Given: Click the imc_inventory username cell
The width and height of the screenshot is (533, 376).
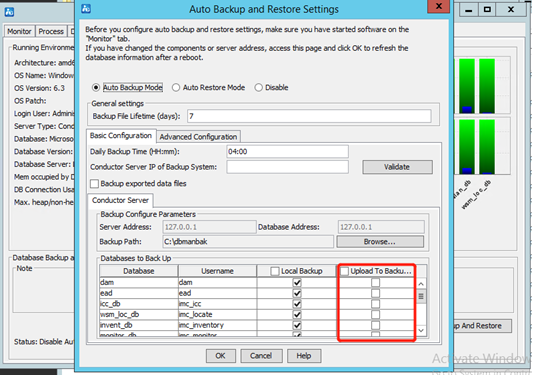Looking at the screenshot, I should [x=217, y=325].
